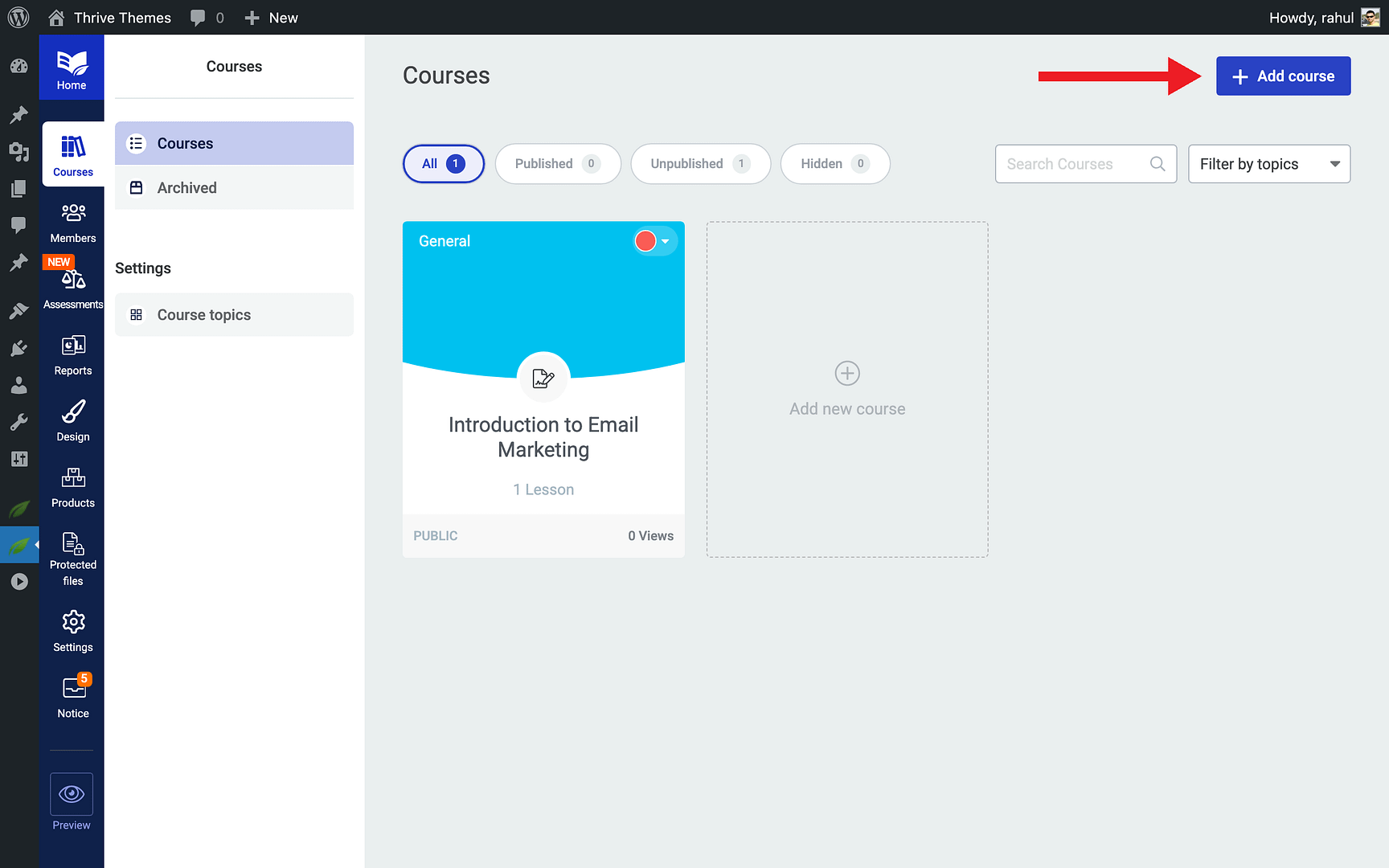Click the Howdy, rahul profile link
The height and width of the screenshot is (868, 1389).
(x=1310, y=17)
